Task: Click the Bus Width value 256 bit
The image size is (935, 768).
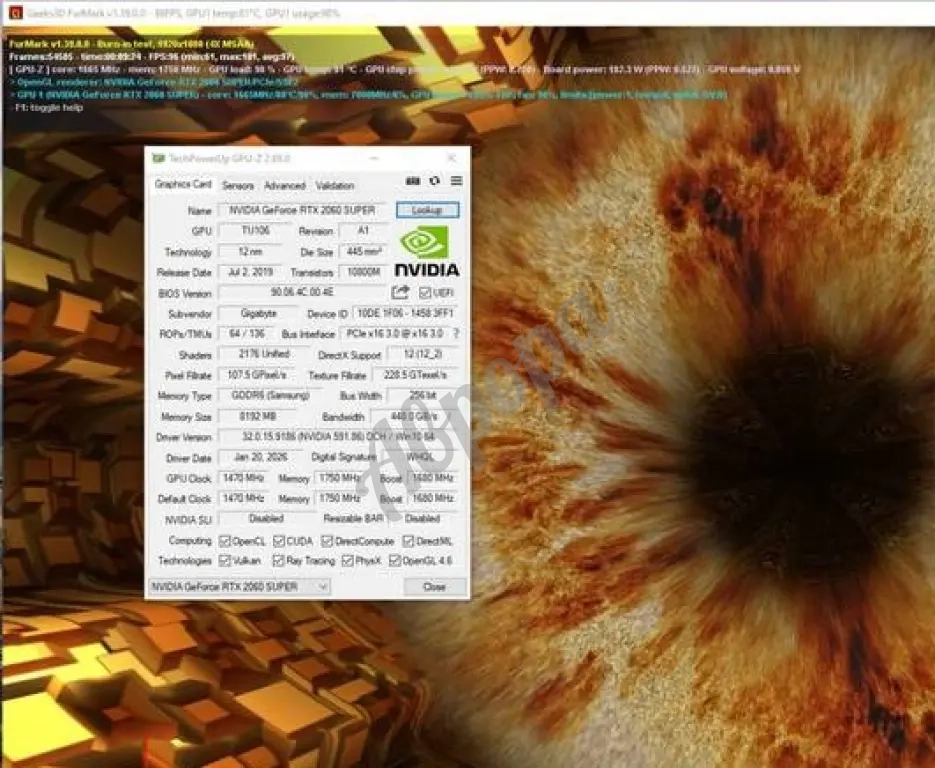Action: click(x=423, y=395)
